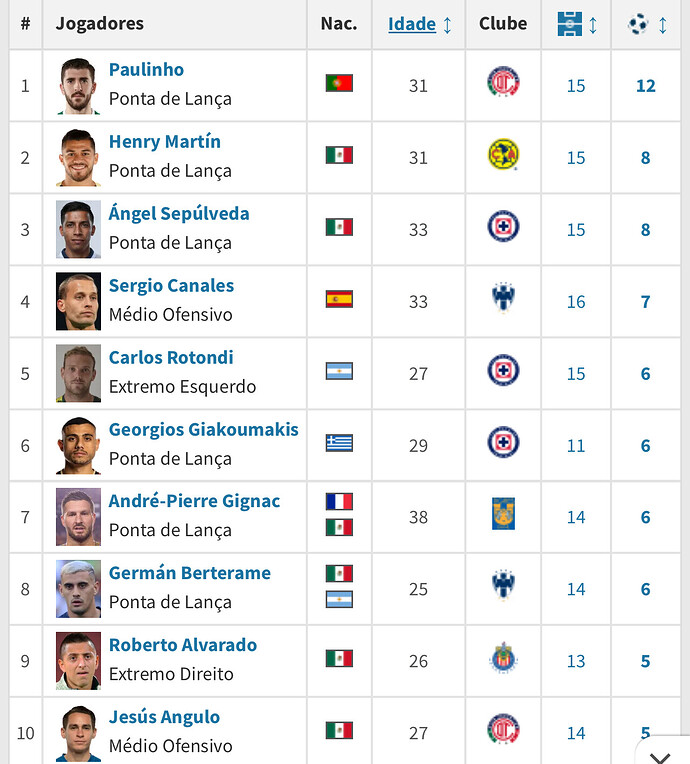Click the Clube column header
The width and height of the screenshot is (690, 764).
pos(503,24)
